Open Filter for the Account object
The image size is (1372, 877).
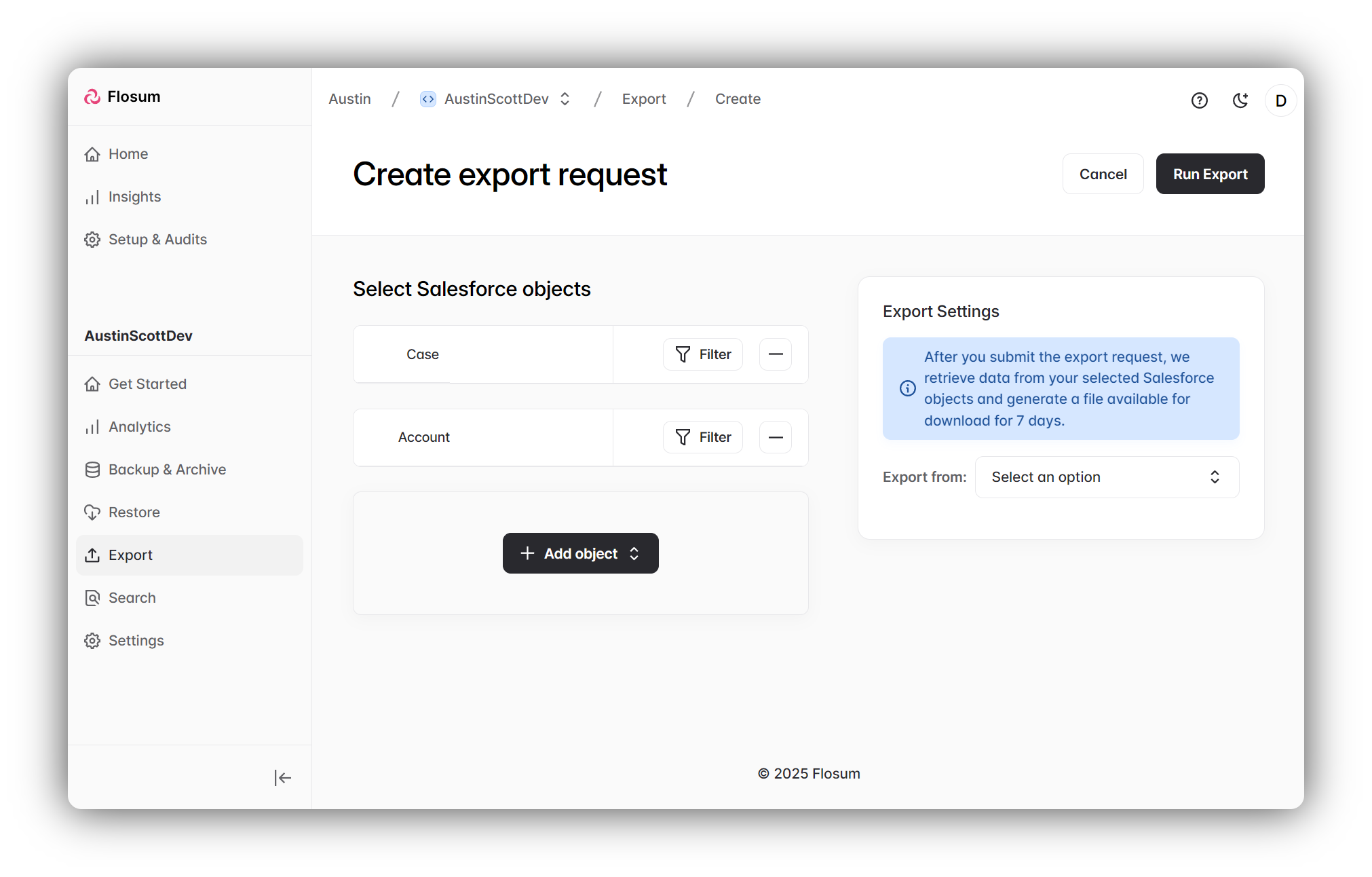click(x=702, y=437)
